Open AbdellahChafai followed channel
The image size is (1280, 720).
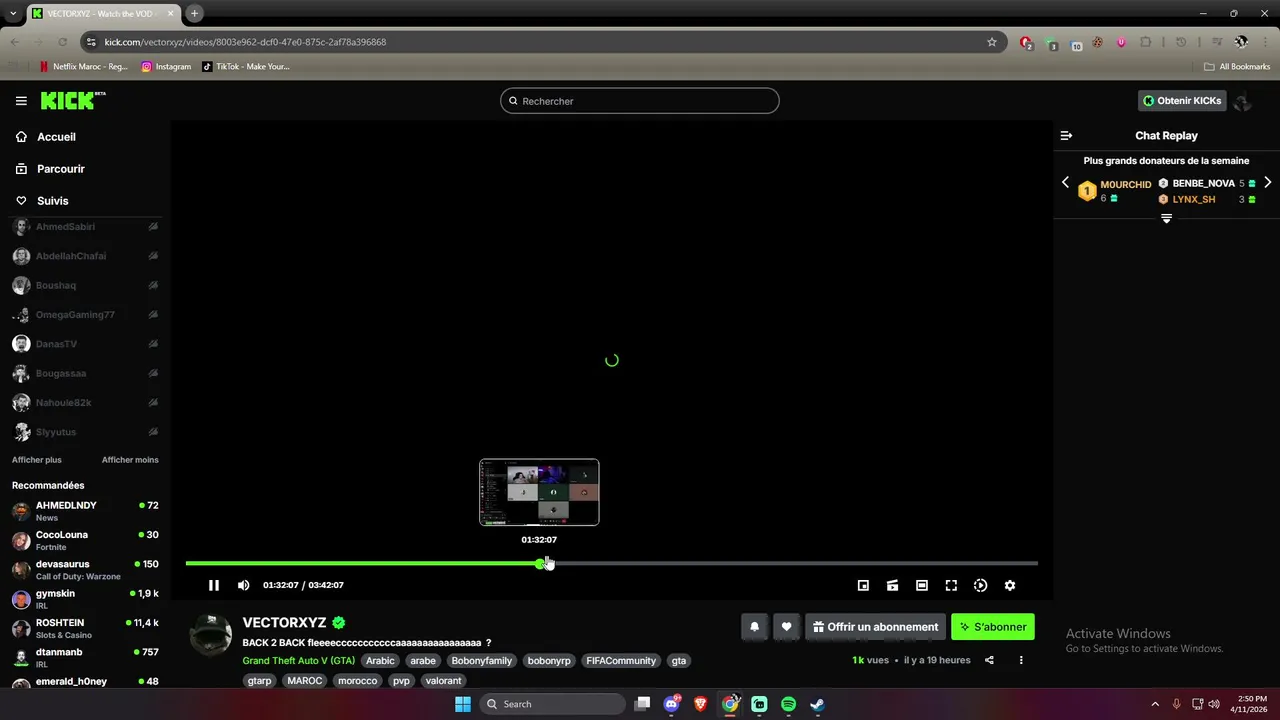tap(85, 256)
